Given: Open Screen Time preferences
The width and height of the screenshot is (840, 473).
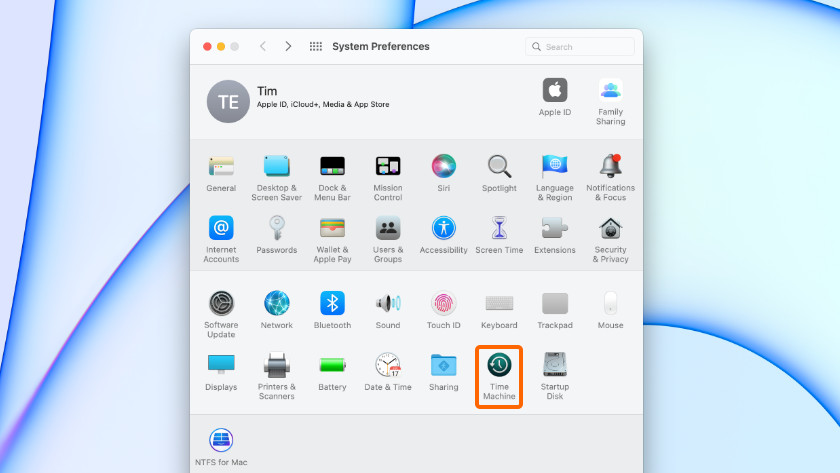Looking at the screenshot, I should [x=499, y=235].
